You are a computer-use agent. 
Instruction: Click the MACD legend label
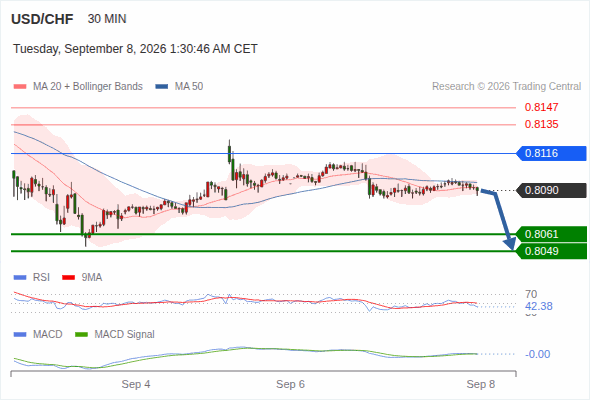[47, 335]
